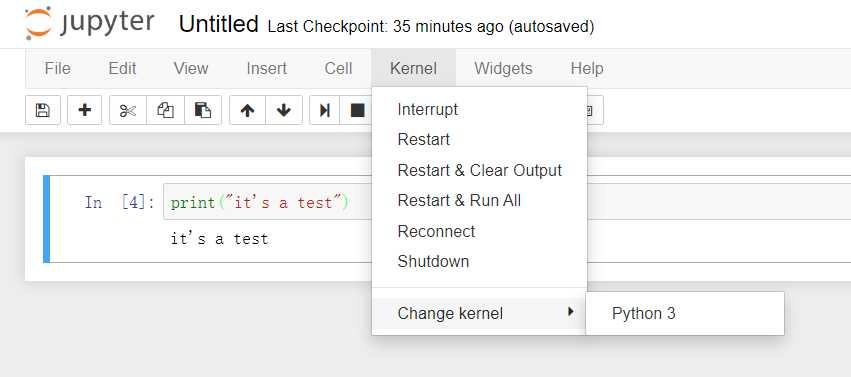Viewport: 851px width, 377px height.
Task: Cut selected cells using the scissors icon
Action: (128, 110)
